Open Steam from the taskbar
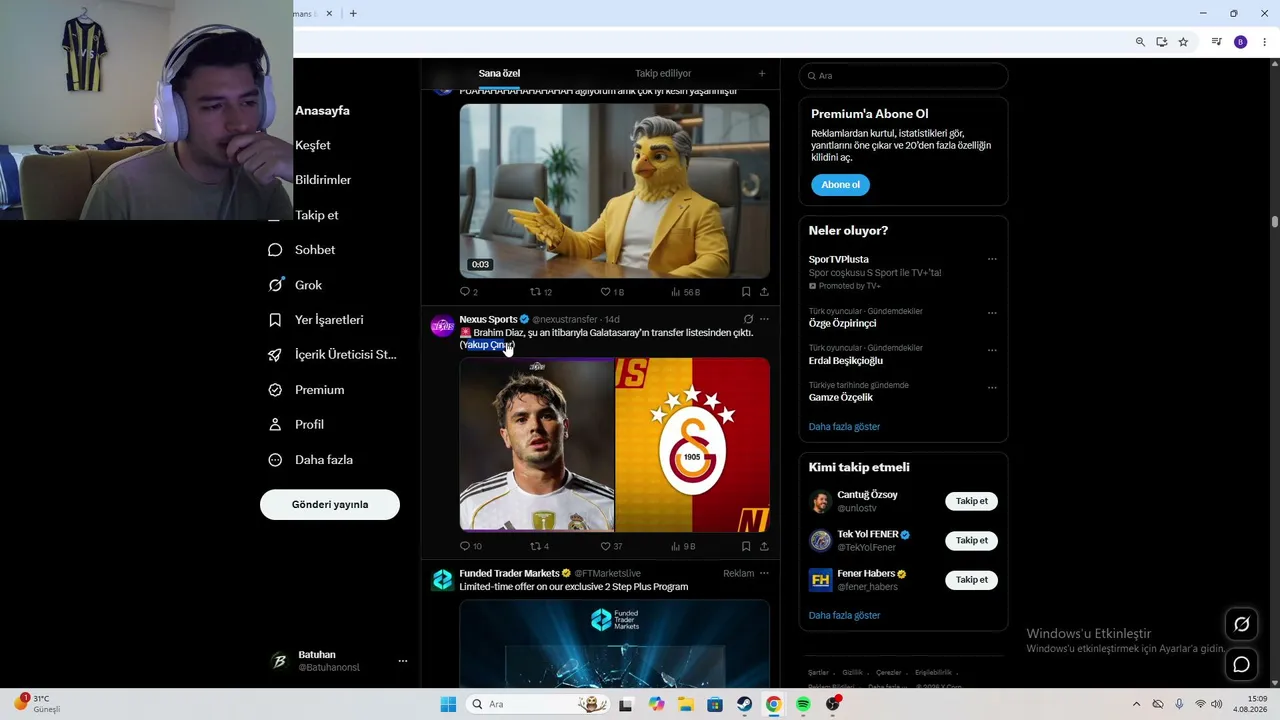The width and height of the screenshot is (1280, 720). (745, 704)
